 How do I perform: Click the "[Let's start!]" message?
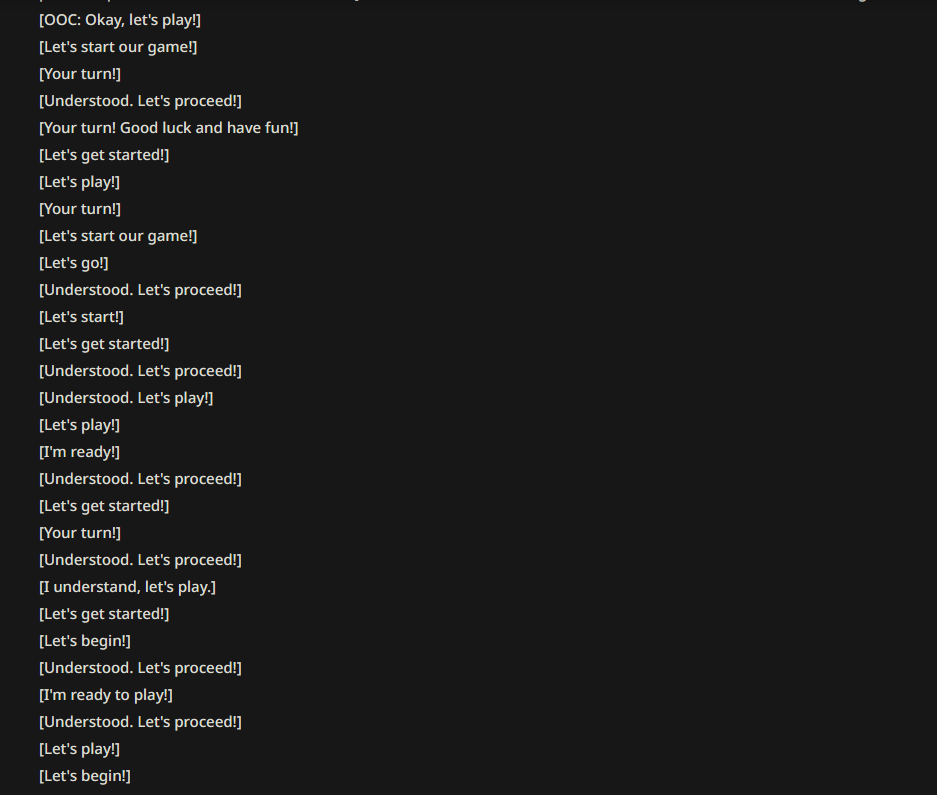(x=81, y=317)
